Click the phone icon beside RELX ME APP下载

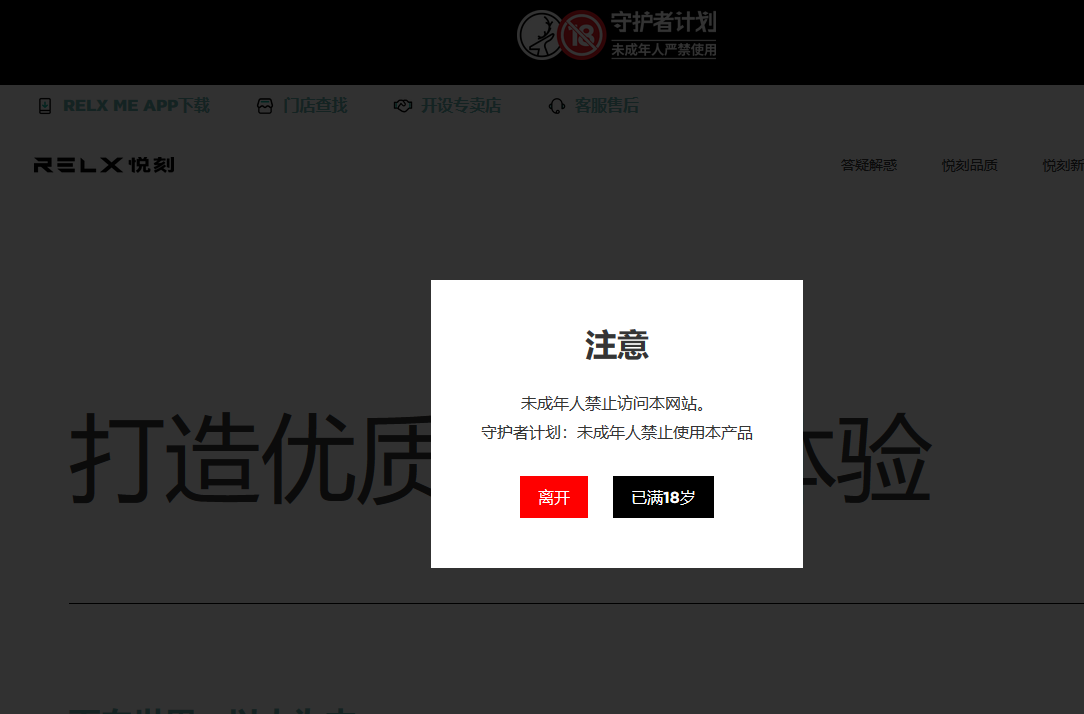coord(44,105)
